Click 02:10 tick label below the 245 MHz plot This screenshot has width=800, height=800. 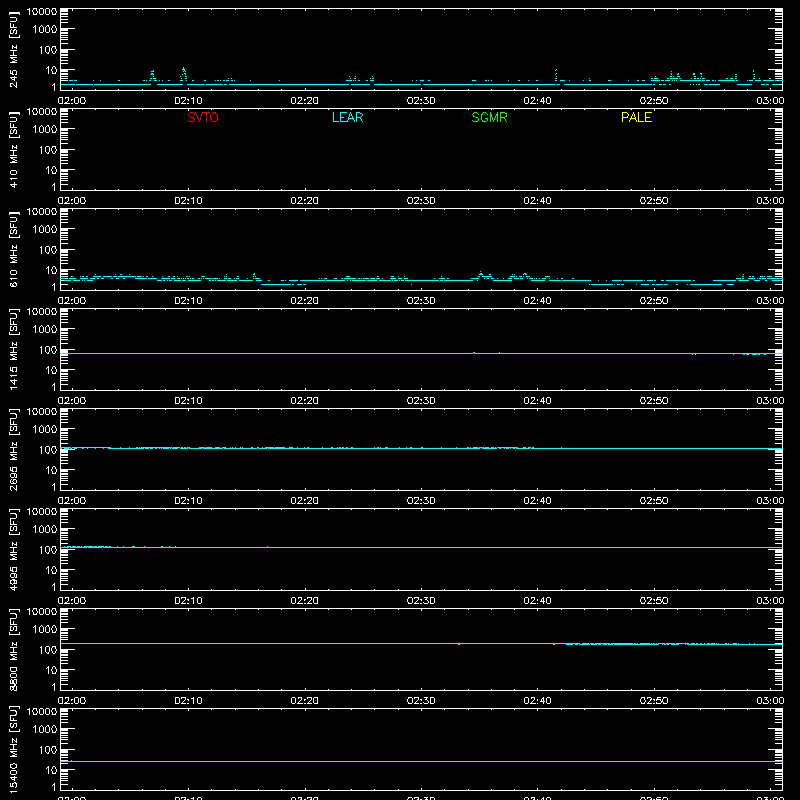(188, 101)
